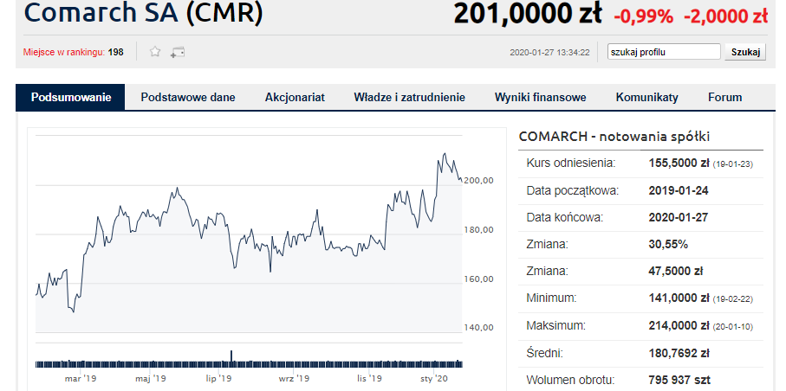Click the Minimum value 141,0000 zł

679,299
